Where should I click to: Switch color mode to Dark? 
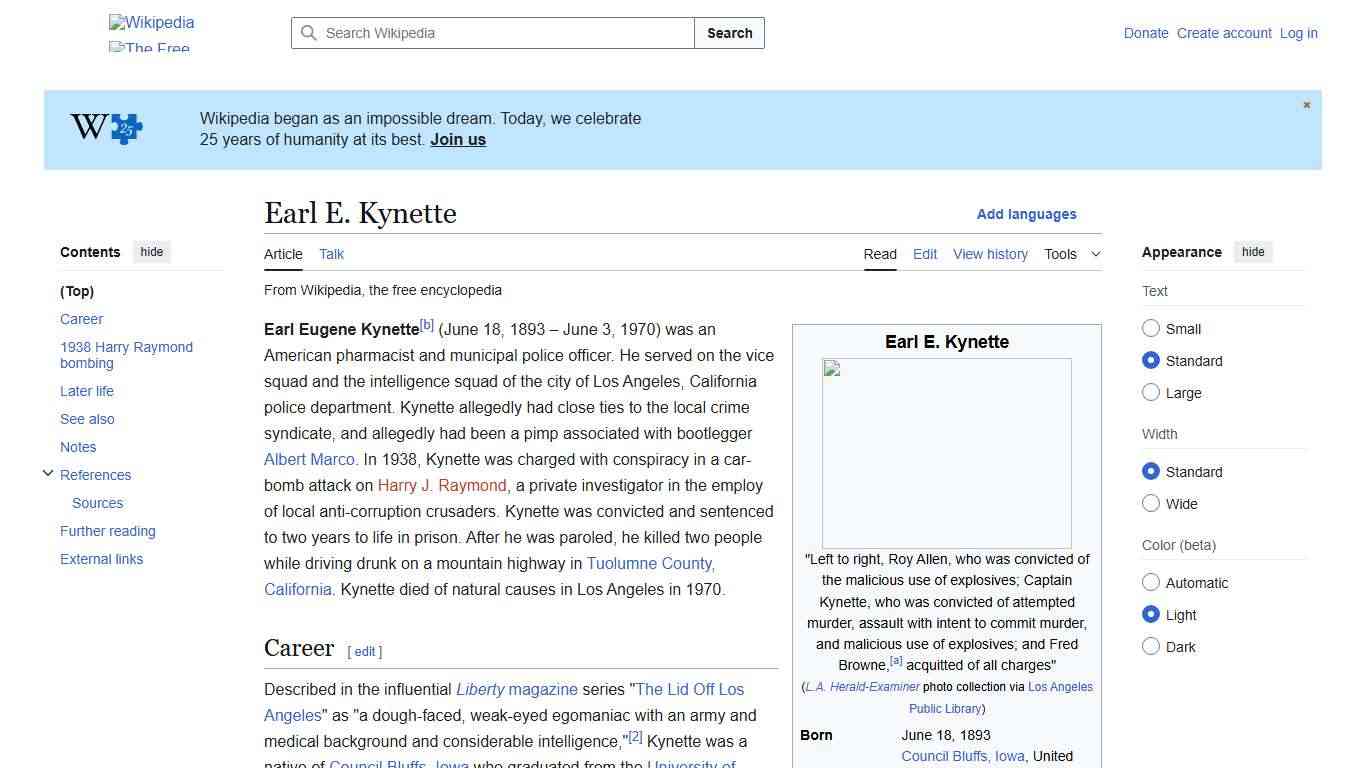tap(1151, 646)
